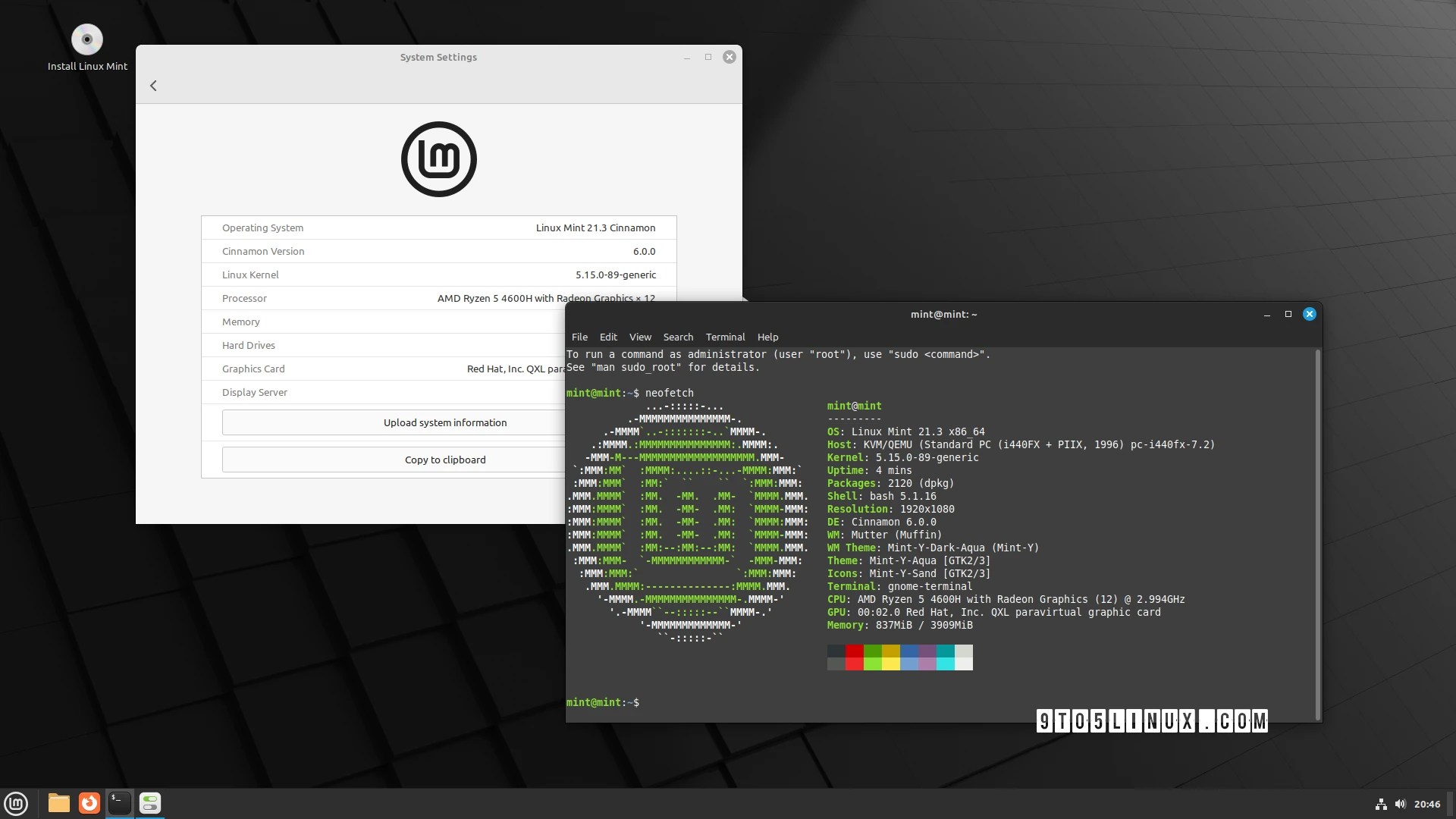
Task: Launch the Files manager from the taskbar
Action: pos(58,803)
